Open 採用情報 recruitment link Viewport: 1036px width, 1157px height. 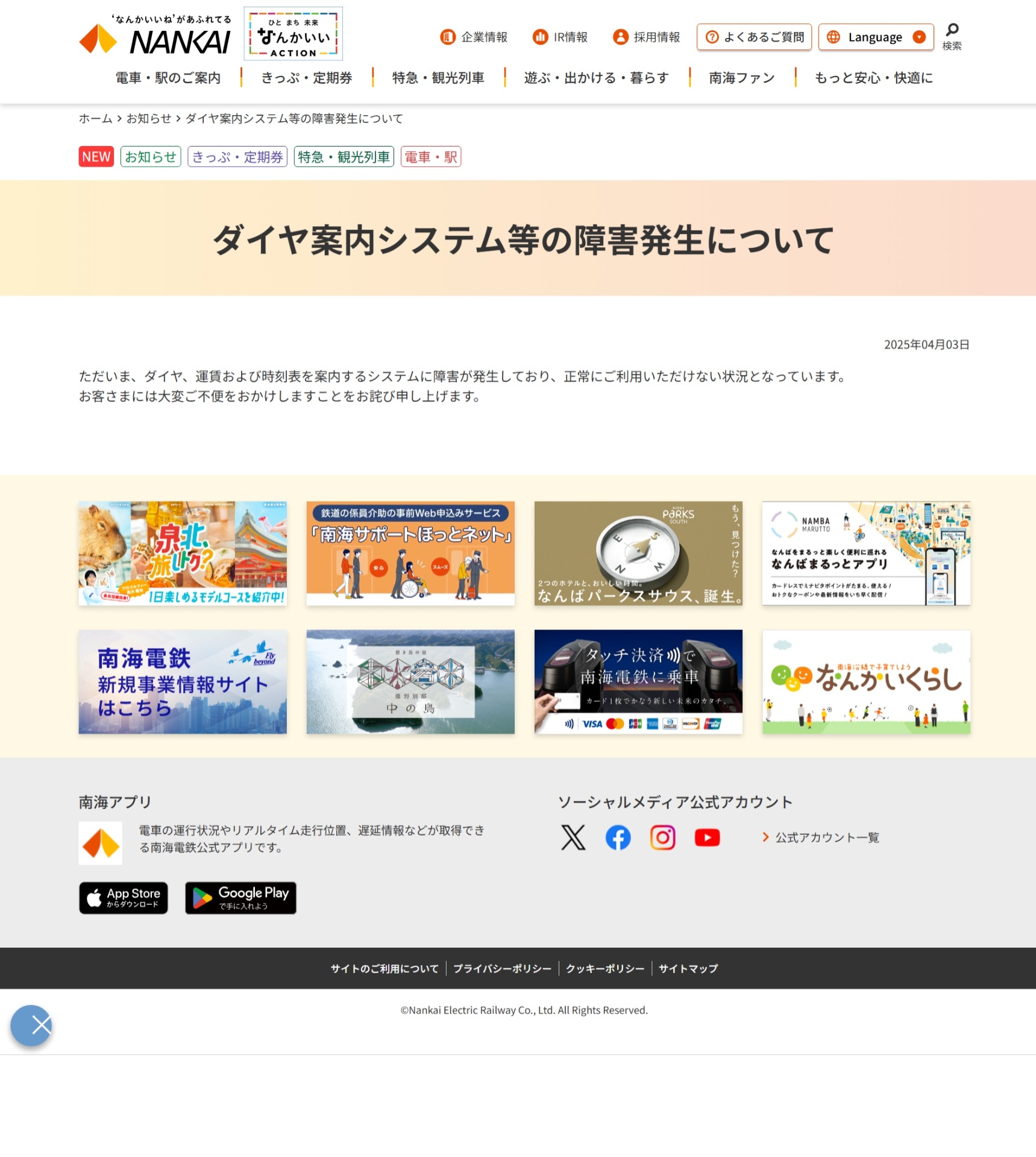tap(646, 37)
